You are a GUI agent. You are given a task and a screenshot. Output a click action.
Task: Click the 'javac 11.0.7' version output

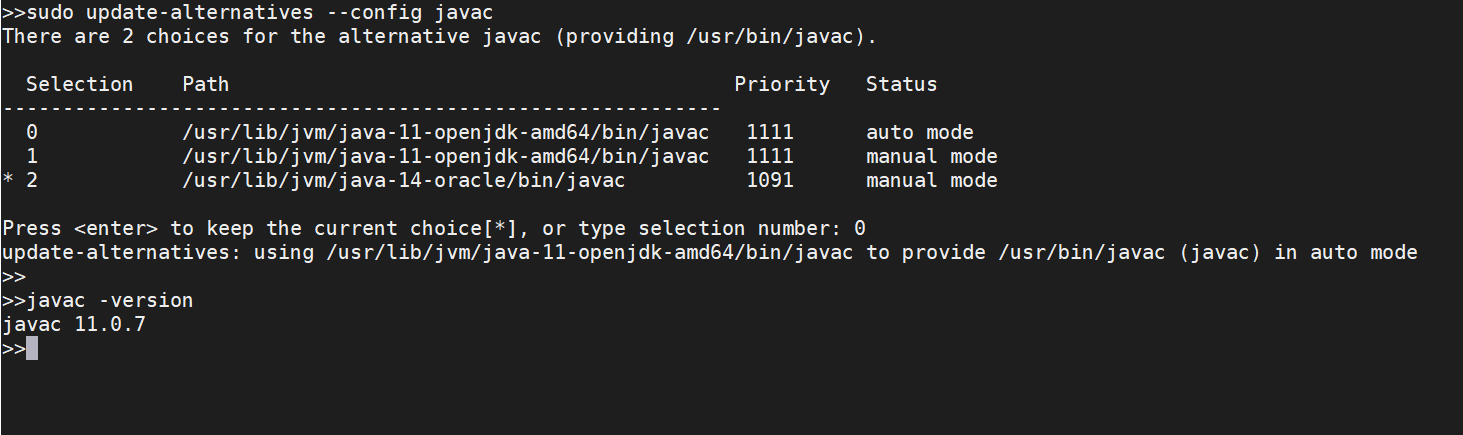click(x=73, y=325)
